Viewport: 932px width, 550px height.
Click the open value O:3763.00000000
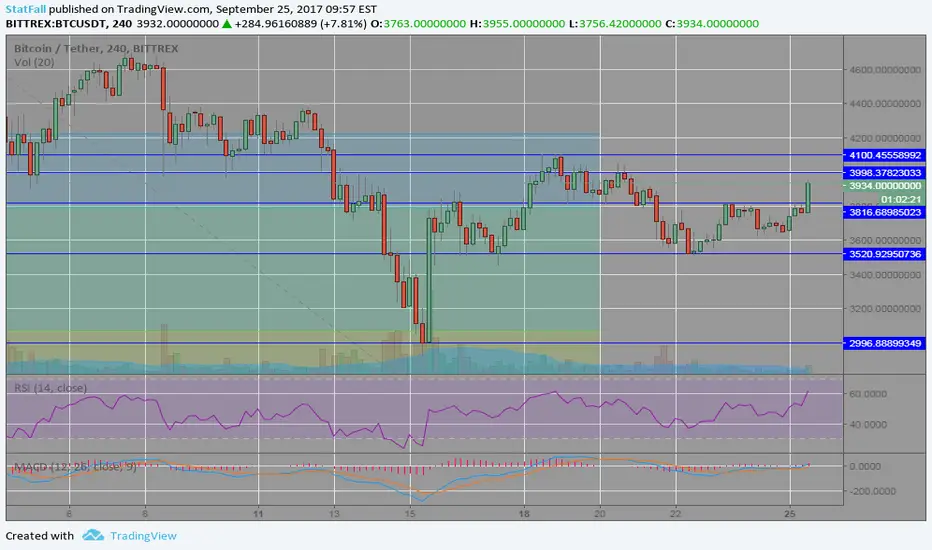coord(418,24)
